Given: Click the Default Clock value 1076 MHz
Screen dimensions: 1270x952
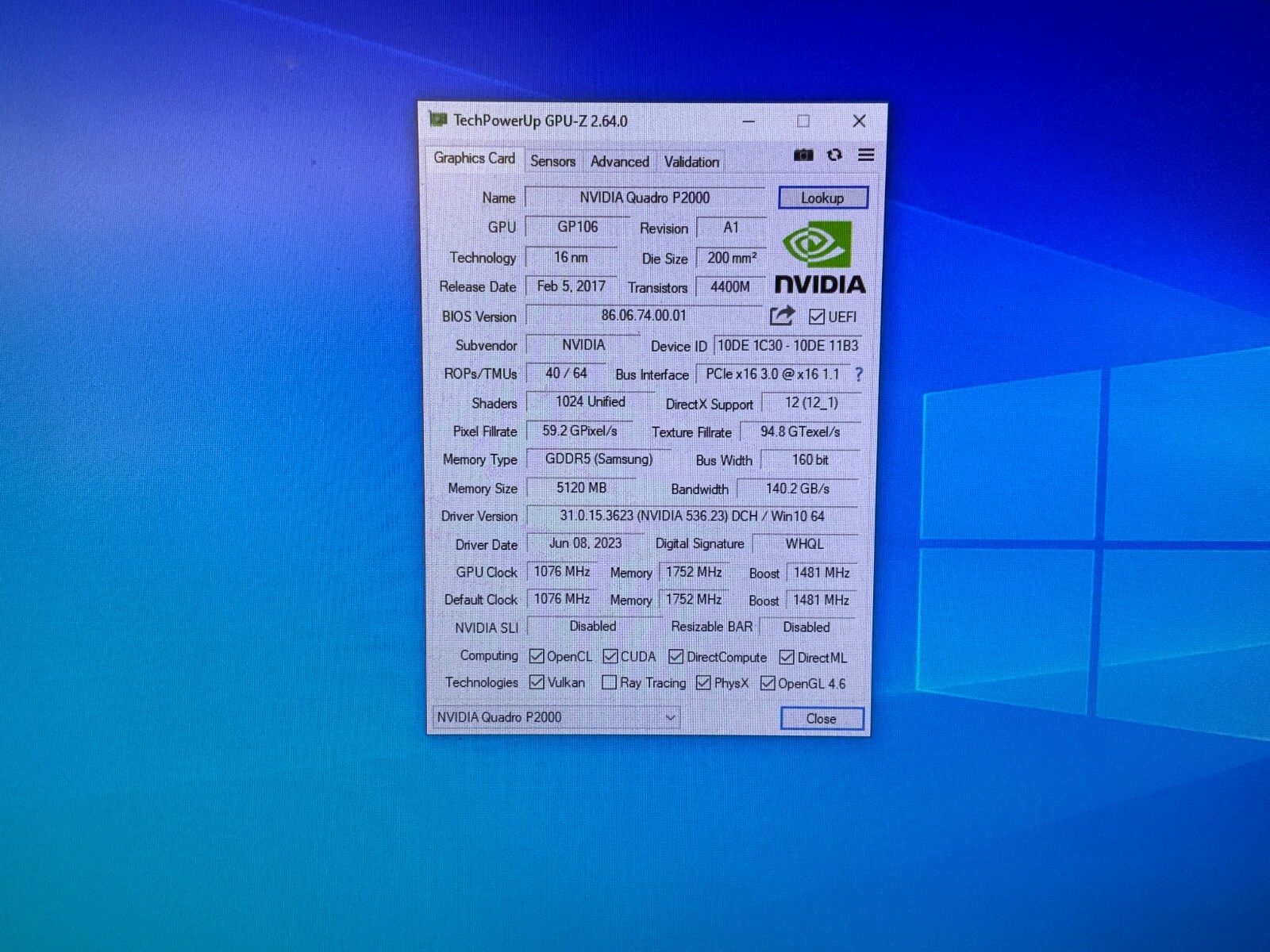Looking at the screenshot, I should tap(561, 599).
